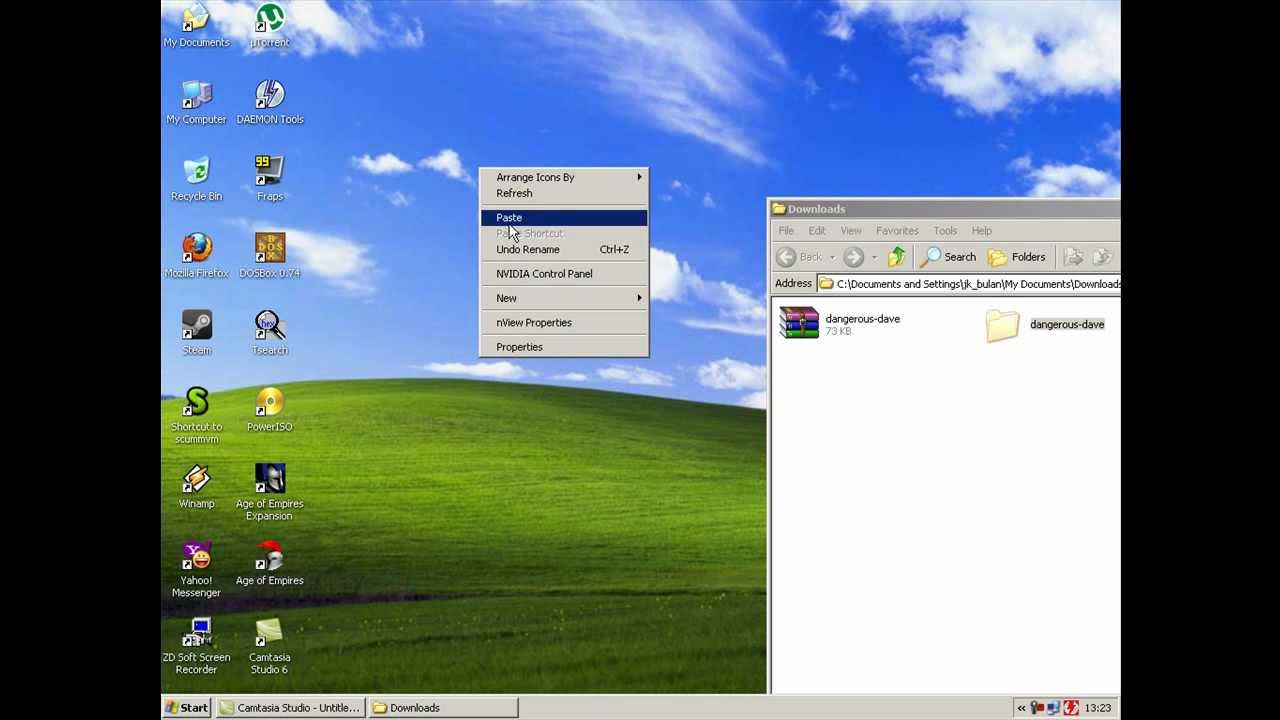Open nView Properties from context menu

pyautogui.click(x=564, y=322)
